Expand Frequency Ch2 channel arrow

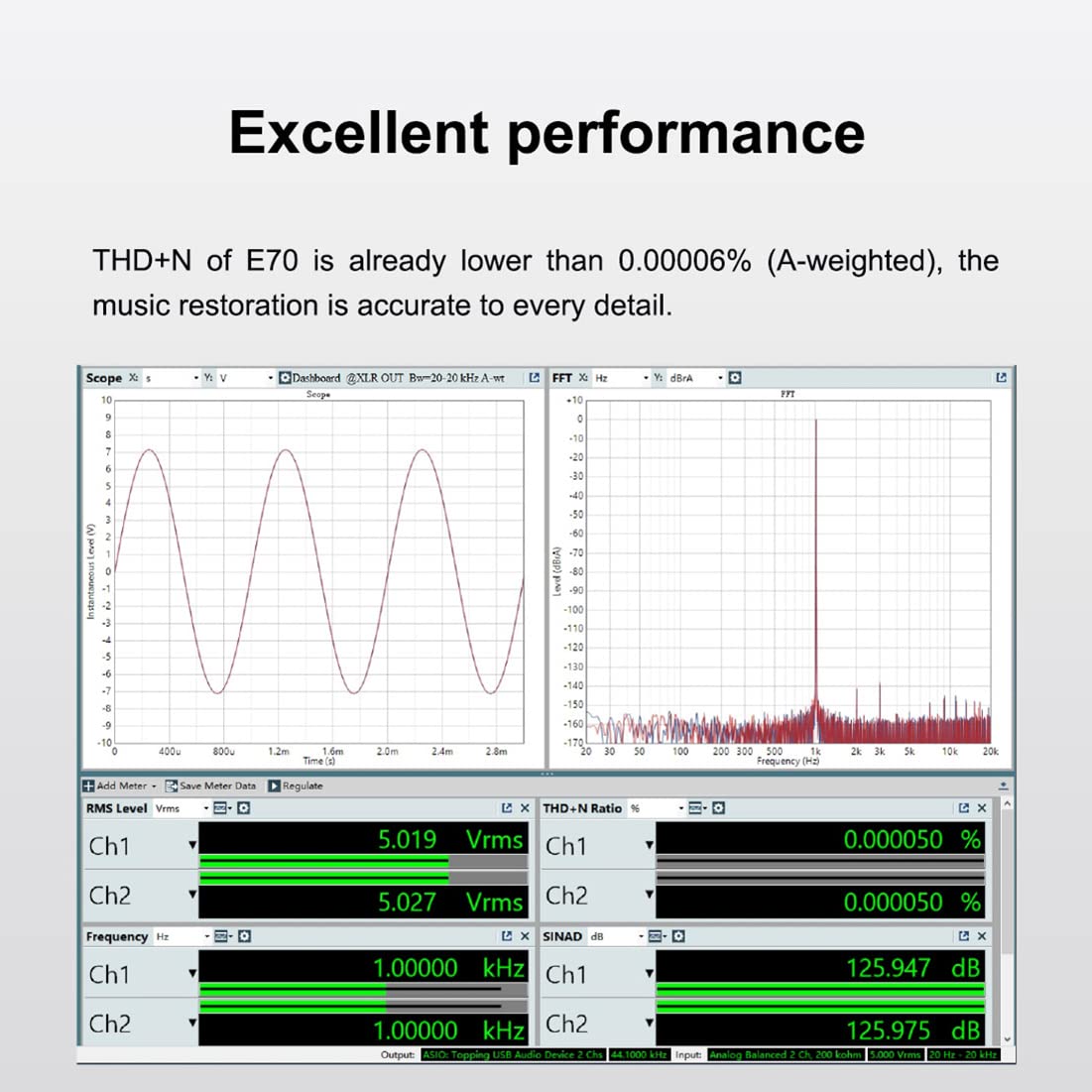[192, 1023]
